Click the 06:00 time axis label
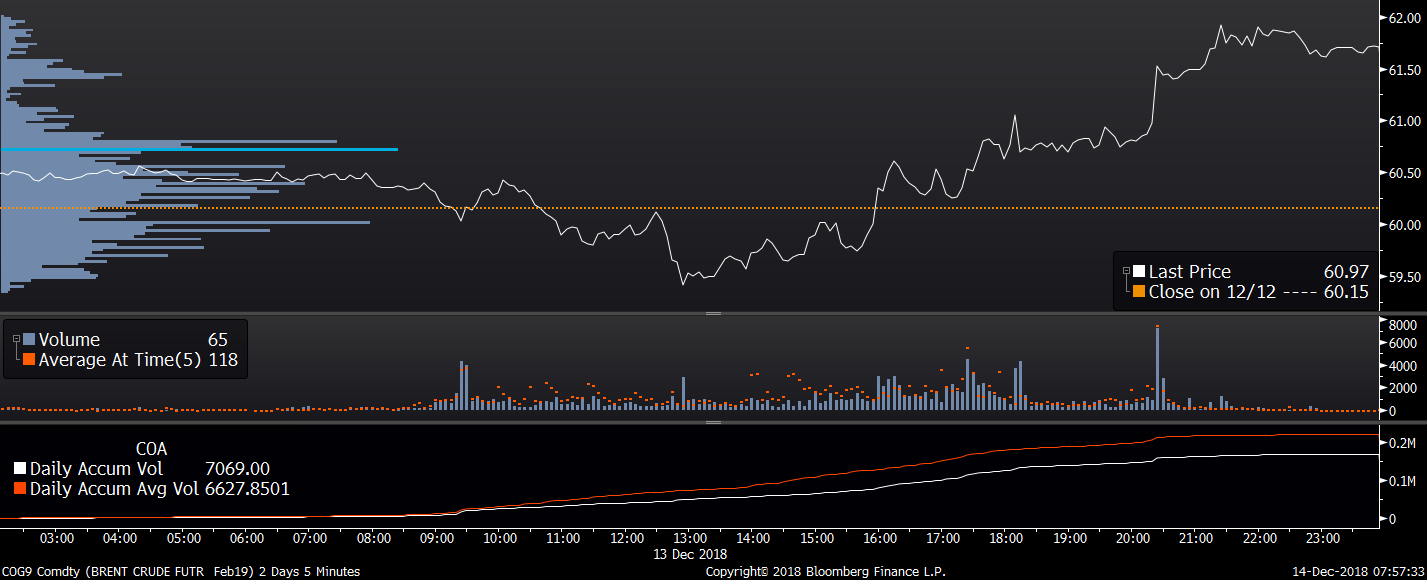1427x580 pixels. [247, 538]
